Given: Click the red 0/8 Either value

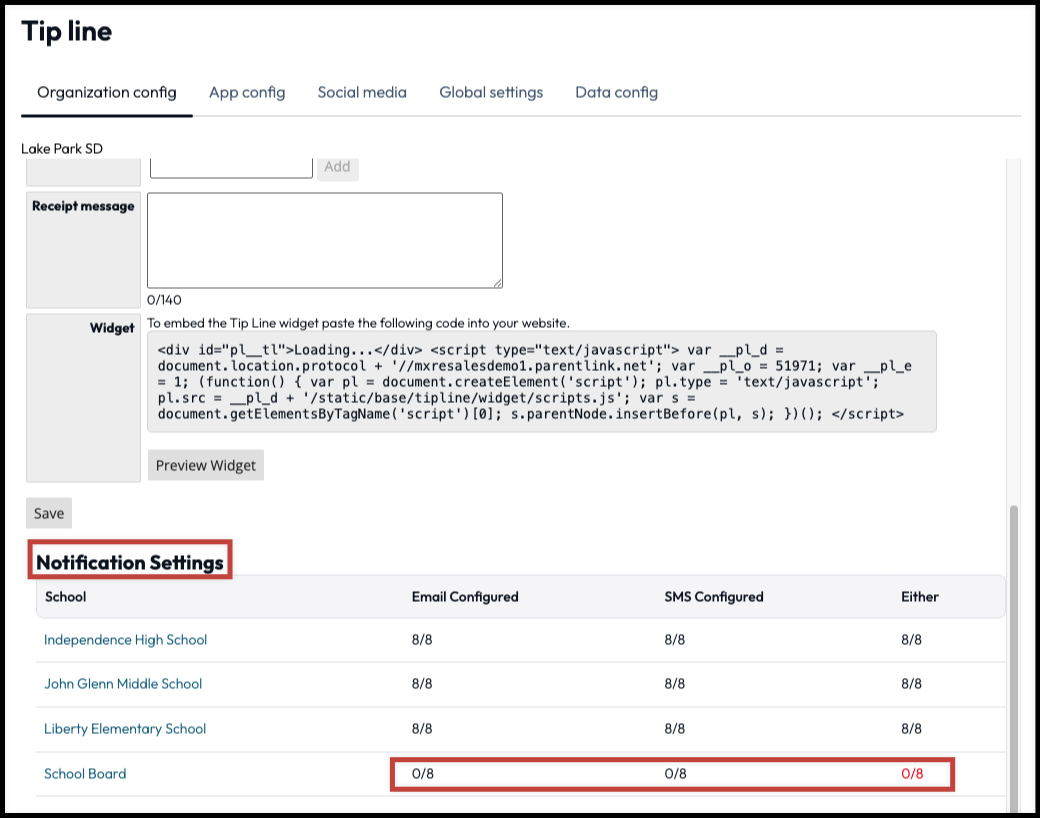Looking at the screenshot, I should (912, 774).
